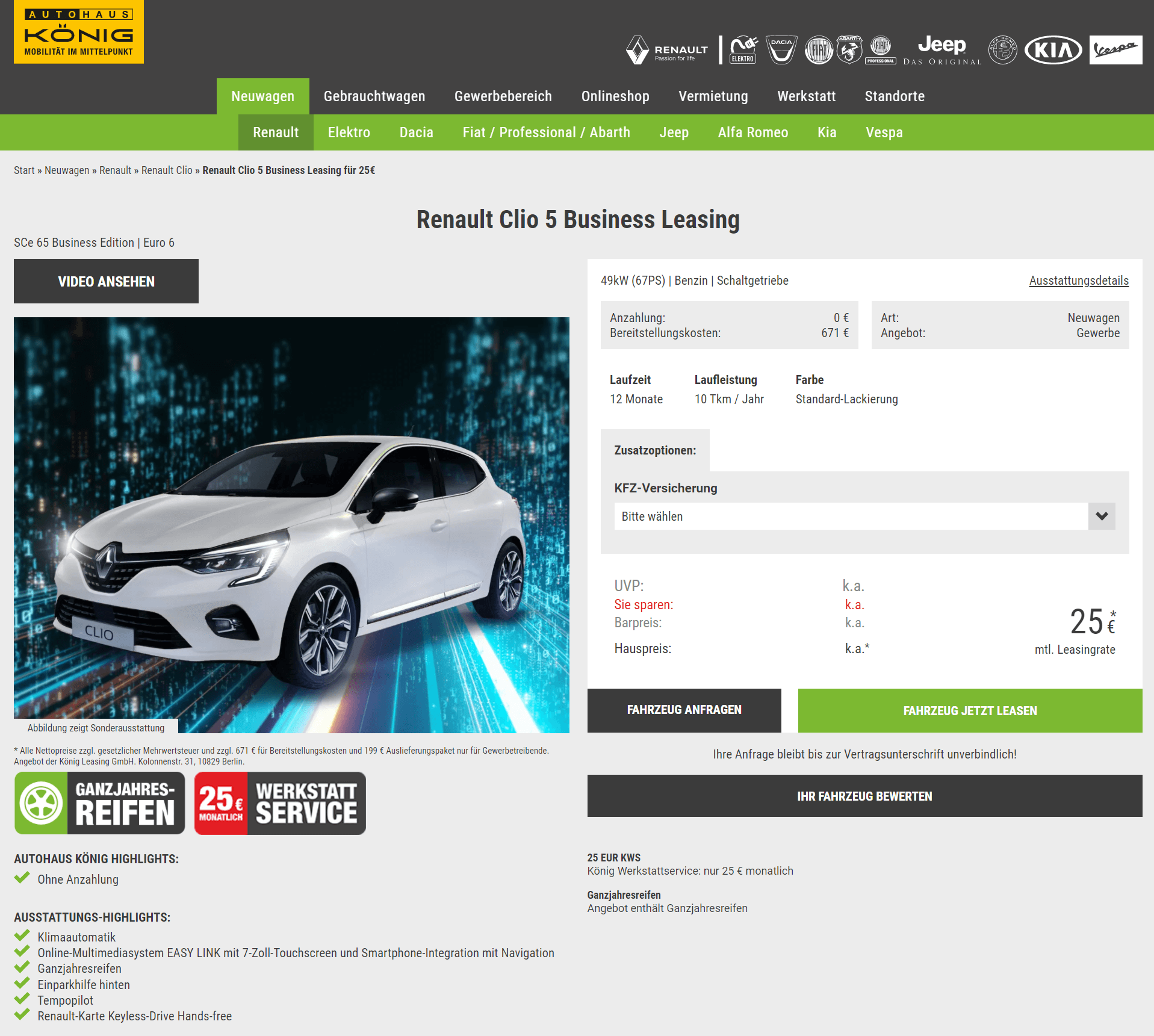This screenshot has width=1154, height=1036.
Task: Click FAHRZEUG JETZT LEASEN button
Action: point(970,710)
